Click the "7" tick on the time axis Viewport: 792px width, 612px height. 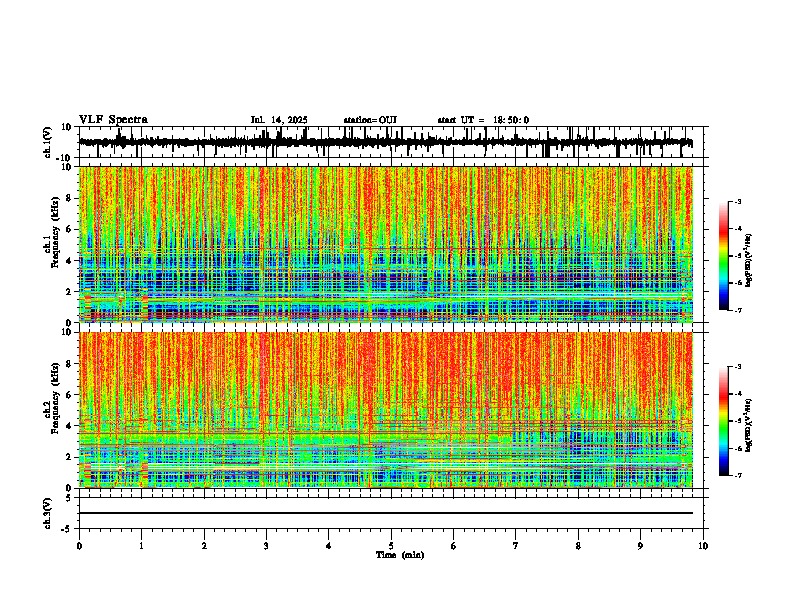[516, 546]
